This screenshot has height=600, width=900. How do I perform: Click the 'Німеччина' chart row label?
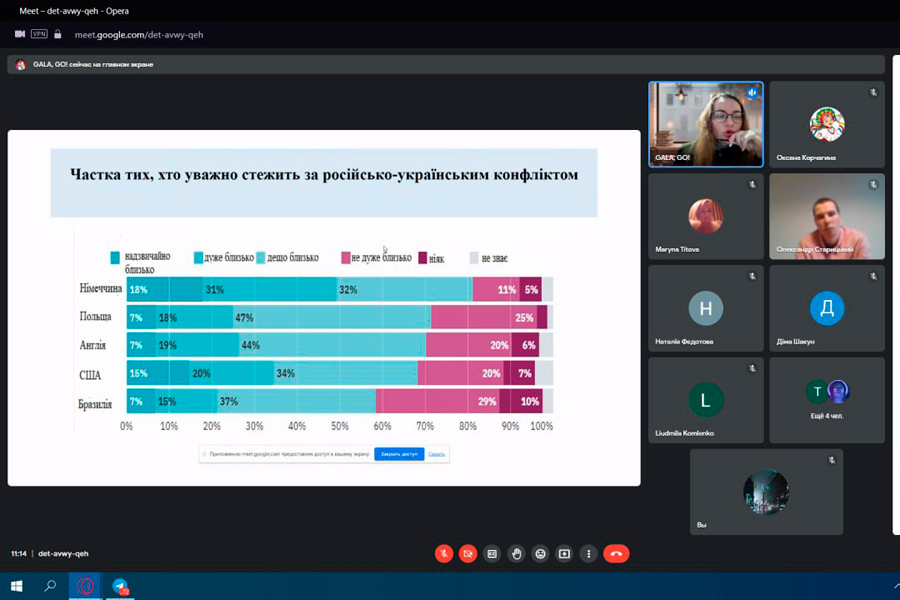pyautogui.click(x=101, y=288)
